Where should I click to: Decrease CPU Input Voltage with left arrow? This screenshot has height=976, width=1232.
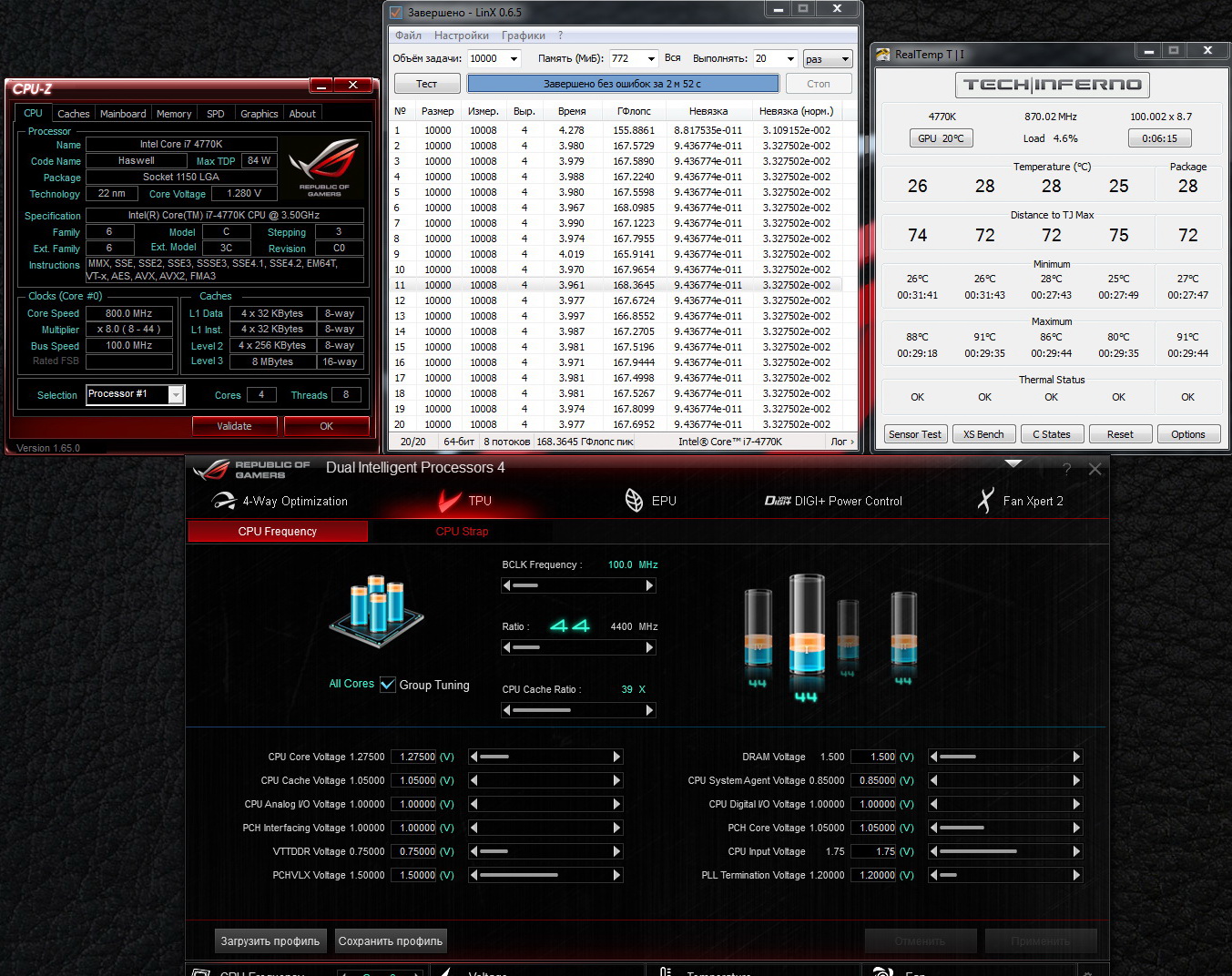[934, 851]
